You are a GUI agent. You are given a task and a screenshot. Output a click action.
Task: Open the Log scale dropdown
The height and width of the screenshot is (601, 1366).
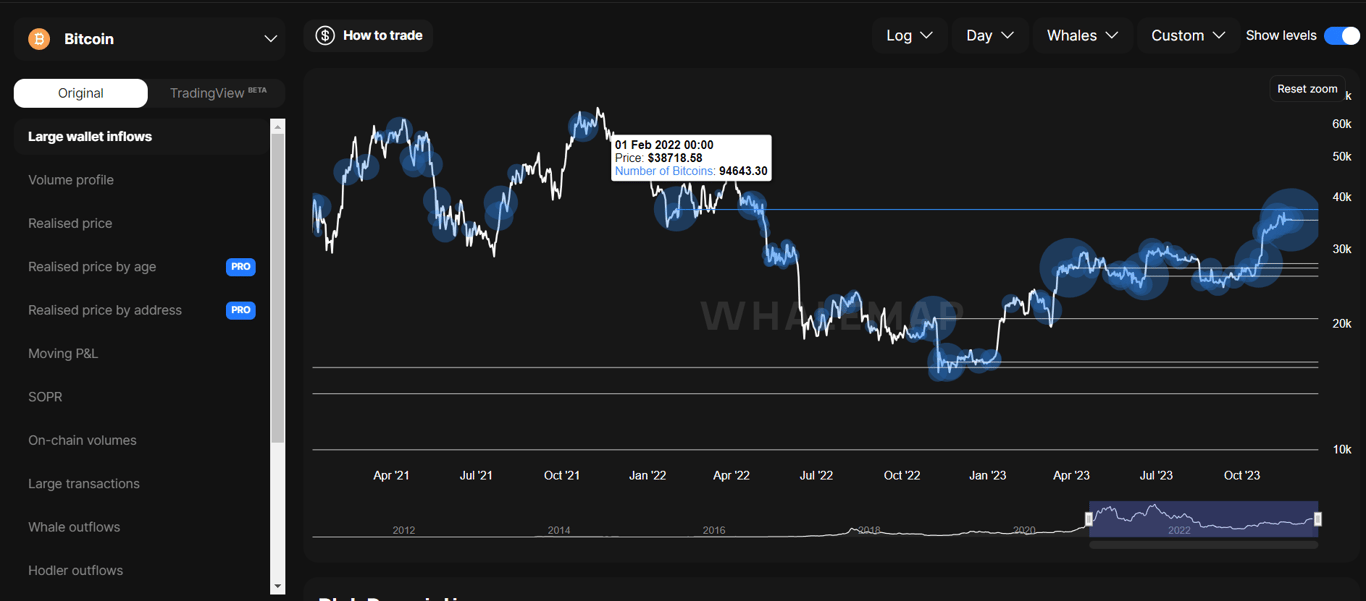pyautogui.click(x=909, y=36)
